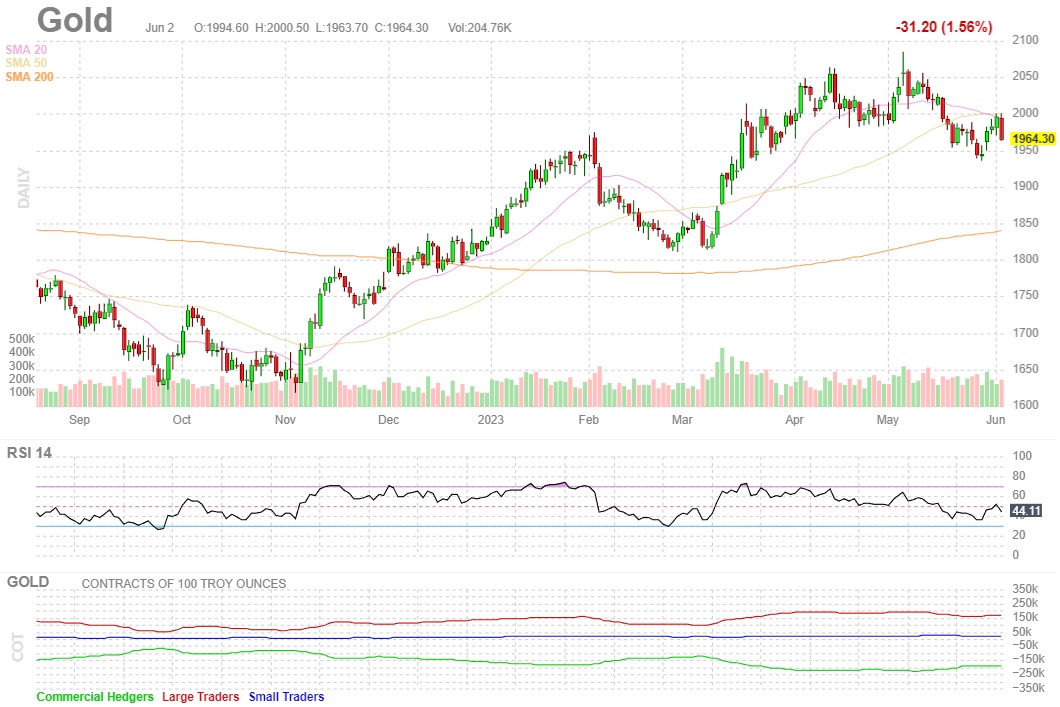Select the close price C:1964.30 in header
1060x707 pixels.
(402, 28)
